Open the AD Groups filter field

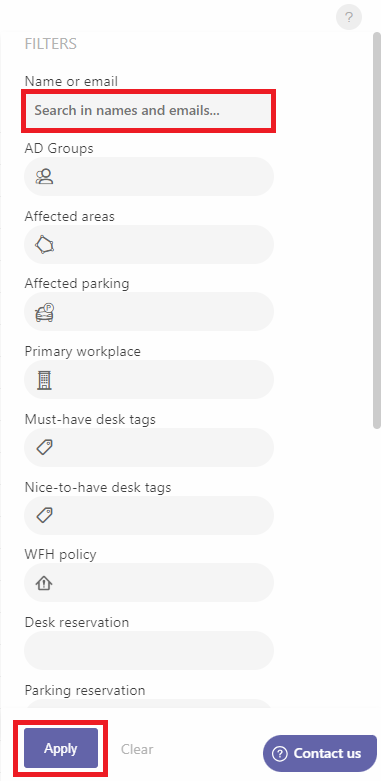[x=149, y=176]
